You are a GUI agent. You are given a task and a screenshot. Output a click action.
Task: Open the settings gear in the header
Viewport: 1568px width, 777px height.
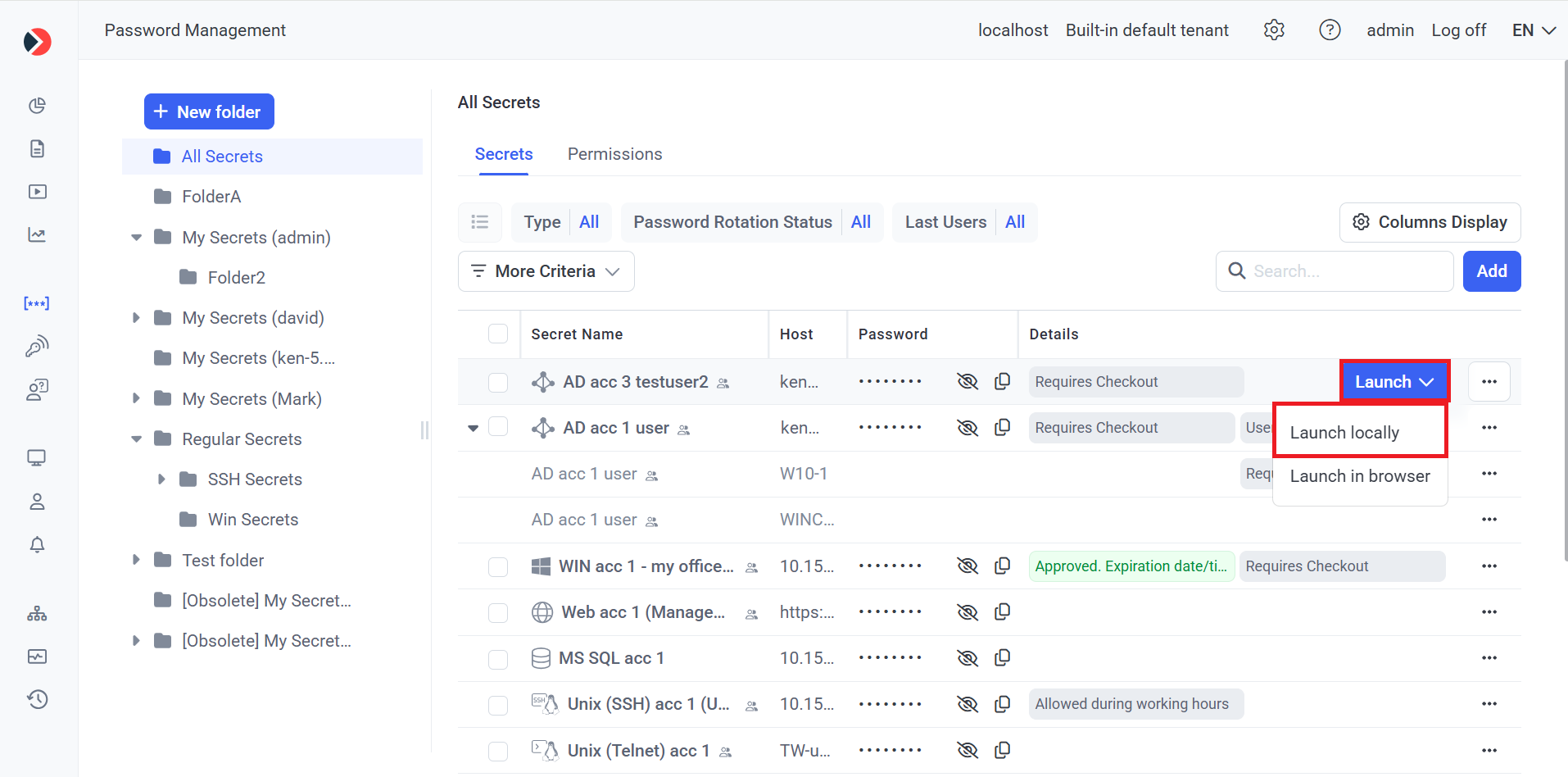[1273, 30]
